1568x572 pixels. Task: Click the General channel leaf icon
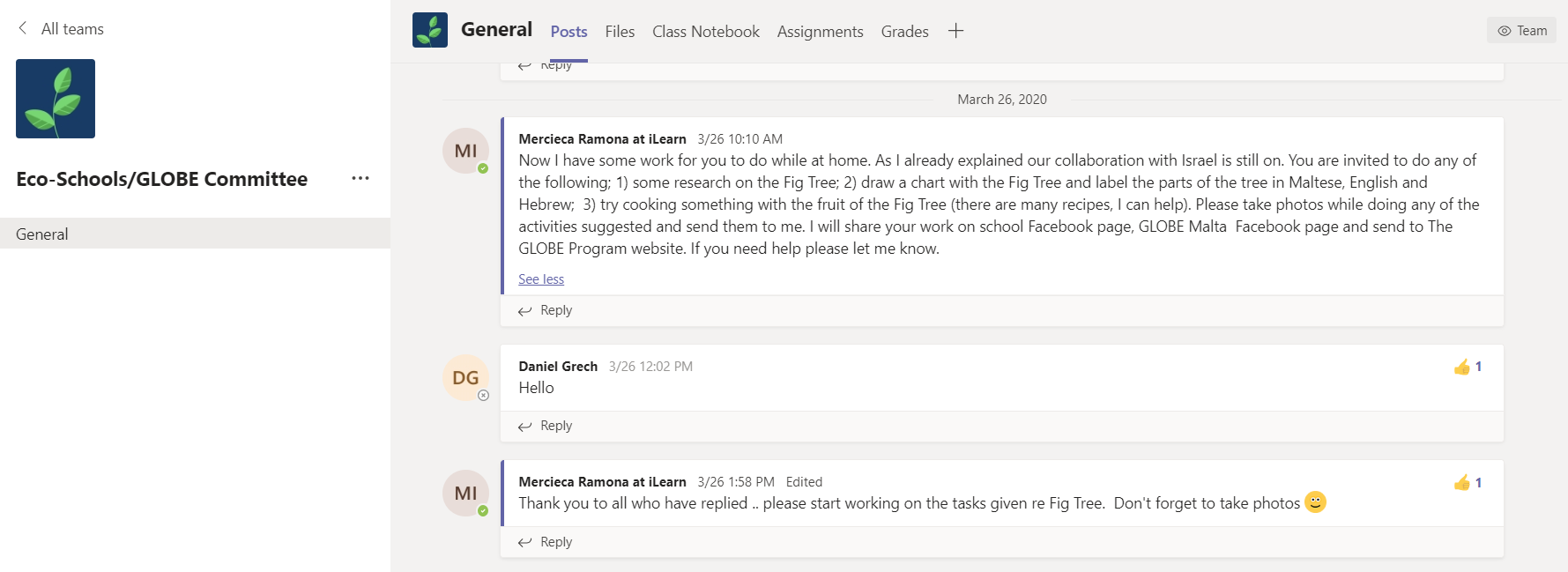click(430, 30)
